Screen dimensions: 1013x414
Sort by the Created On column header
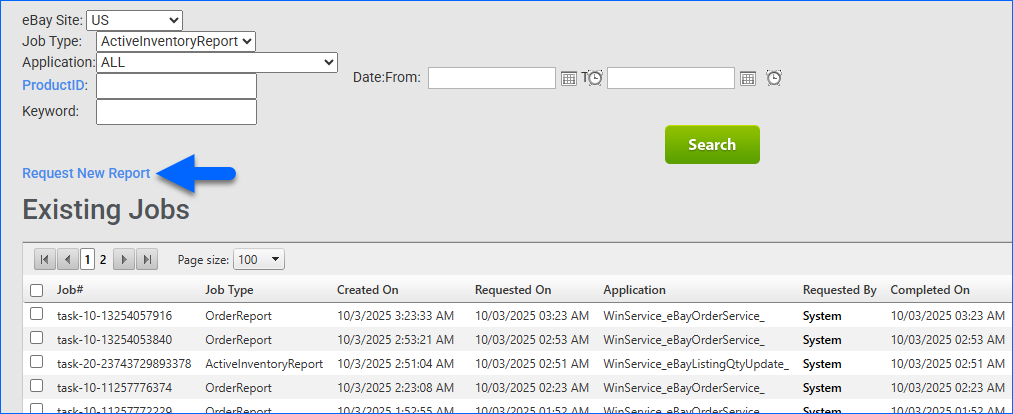pos(367,290)
